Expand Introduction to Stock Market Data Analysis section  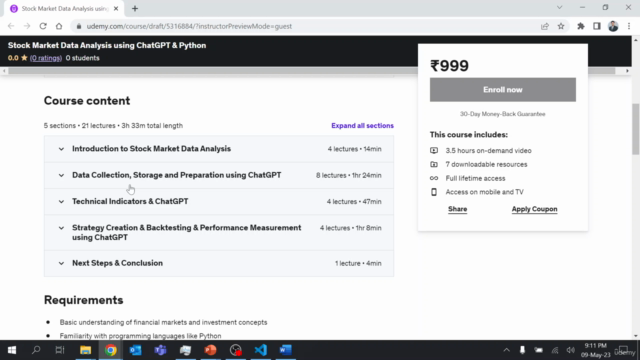click(x=219, y=149)
